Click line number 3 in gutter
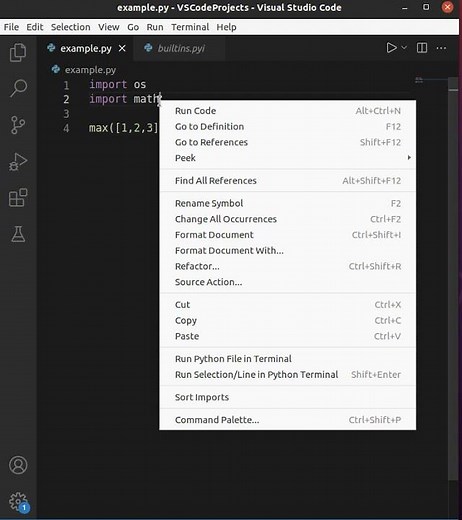 click(66, 114)
